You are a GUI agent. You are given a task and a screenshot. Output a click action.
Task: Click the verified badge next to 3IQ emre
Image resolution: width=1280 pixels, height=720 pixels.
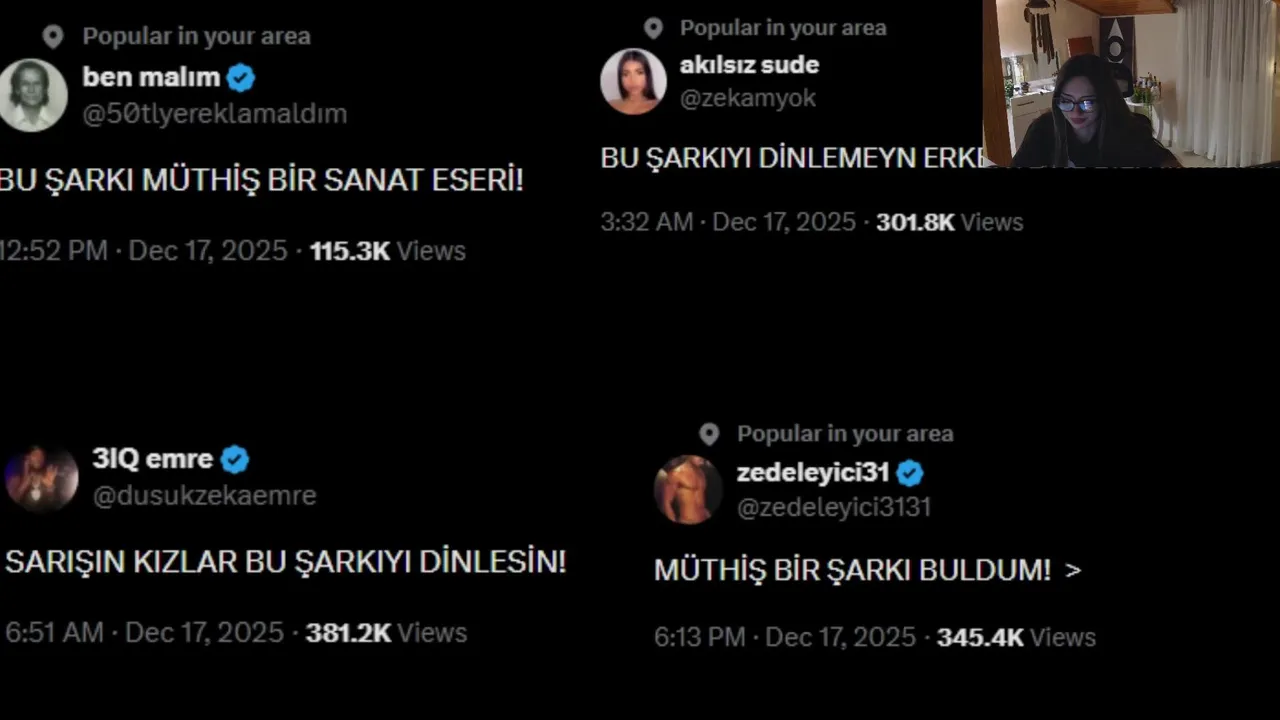(235, 460)
